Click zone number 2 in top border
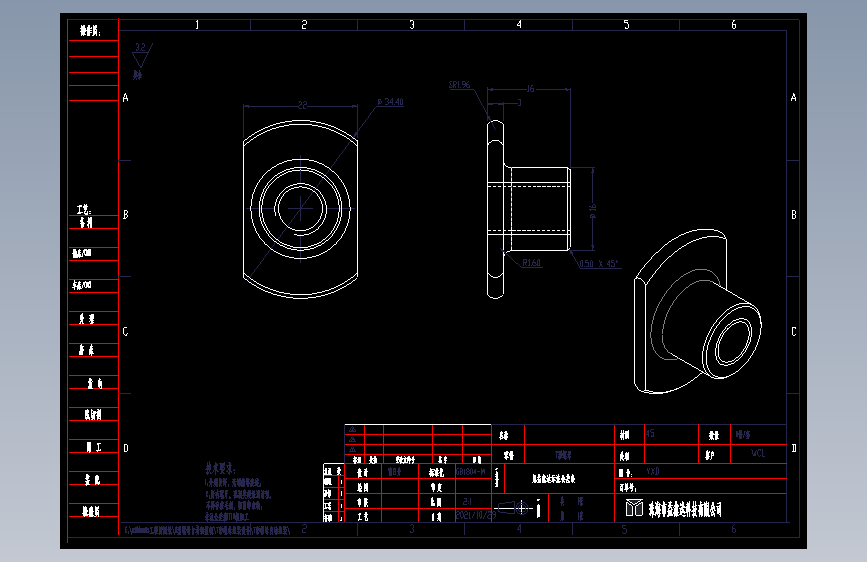Image resolution: width=867 pixels, height=562 pixels. pyautogui.click(x=304, y=25)
